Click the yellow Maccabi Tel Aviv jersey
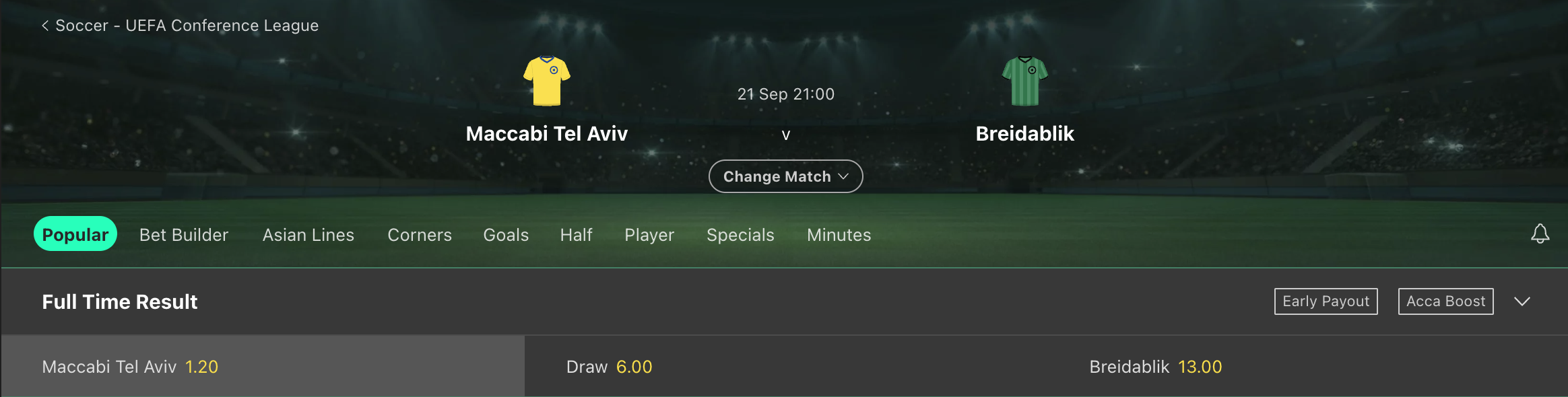The image size is (1568, 397). (x=547, y=81)
